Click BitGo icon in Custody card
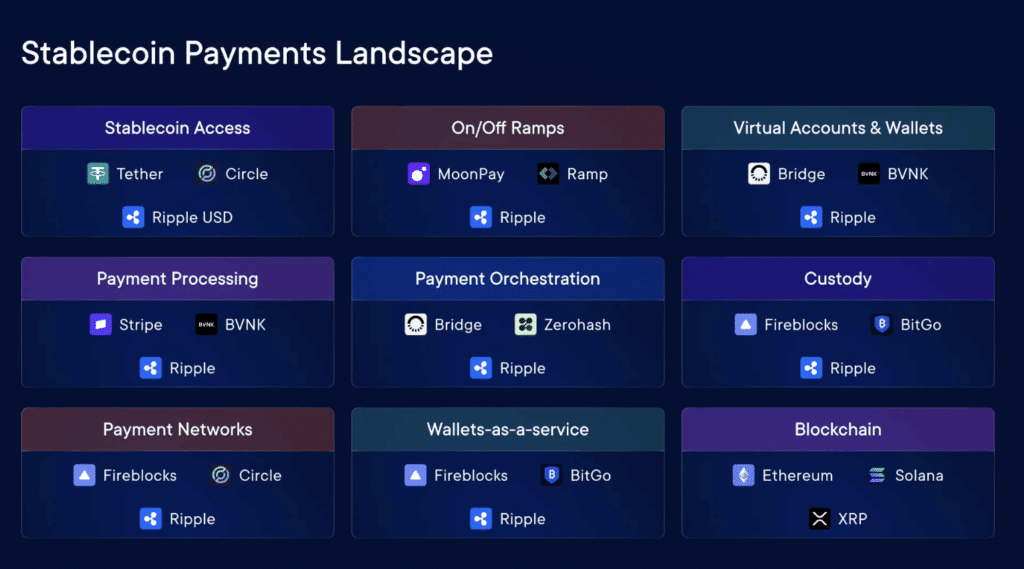This screenshot has width=1024, height=569. [882, 325]
